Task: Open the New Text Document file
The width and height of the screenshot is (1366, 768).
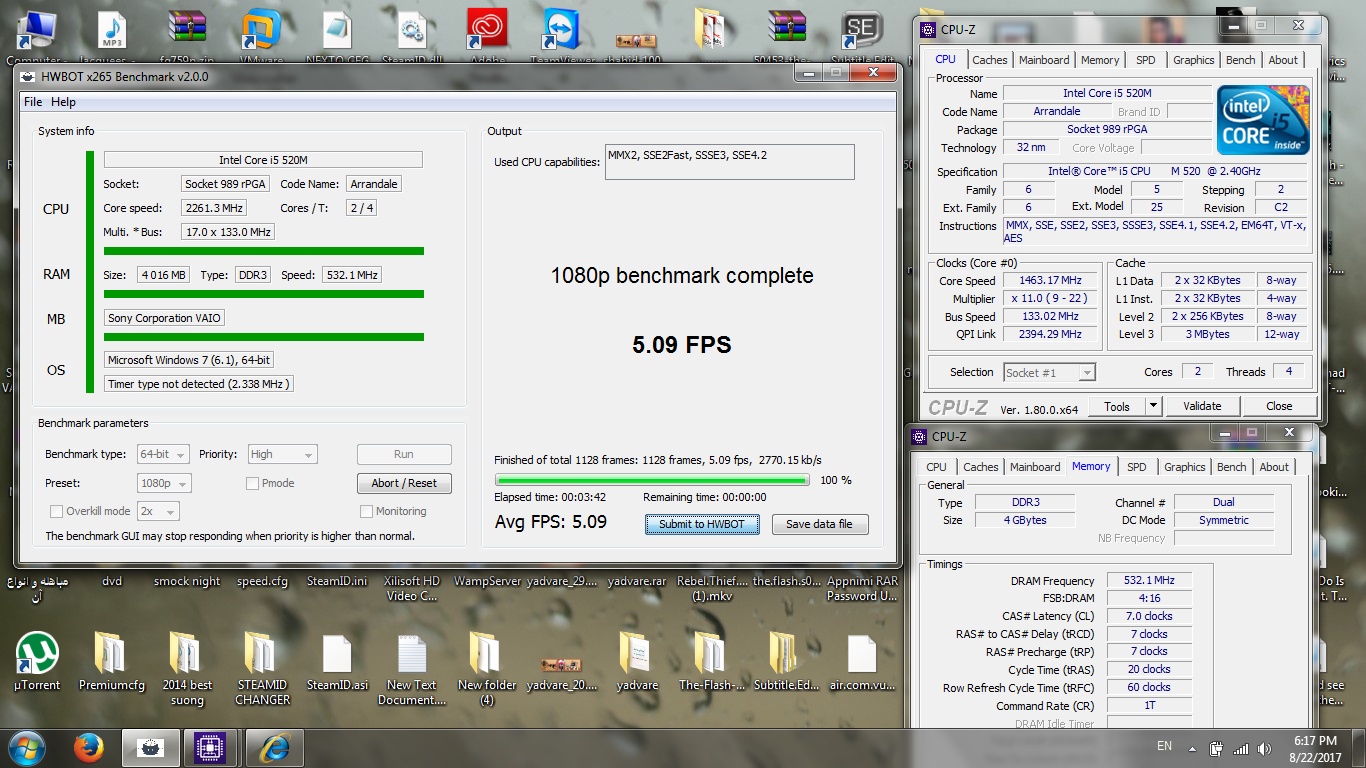Action: pos(412,668)
